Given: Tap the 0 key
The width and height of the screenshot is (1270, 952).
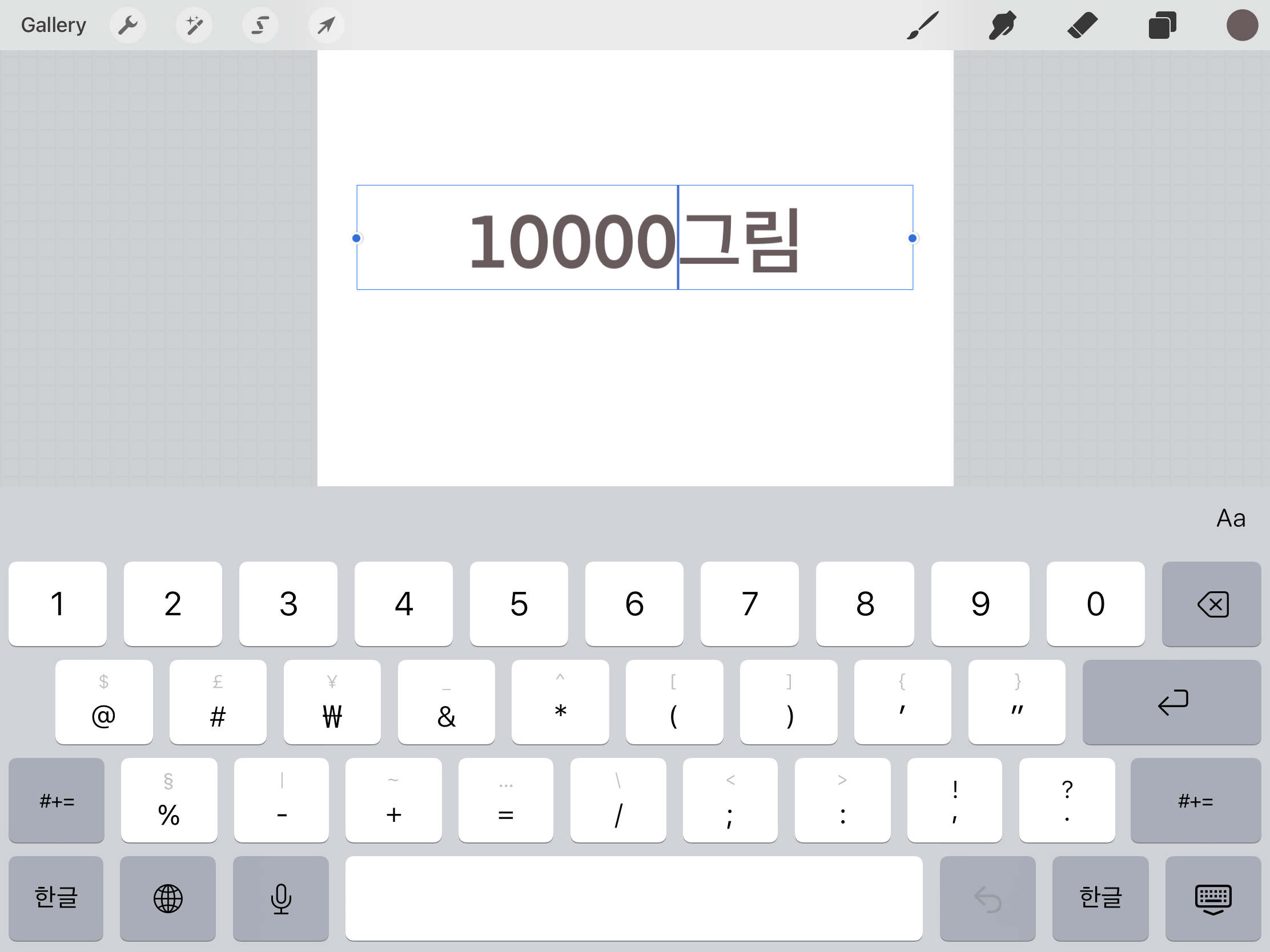Looking at the screenshot, I should click(x=1096, y=604).
